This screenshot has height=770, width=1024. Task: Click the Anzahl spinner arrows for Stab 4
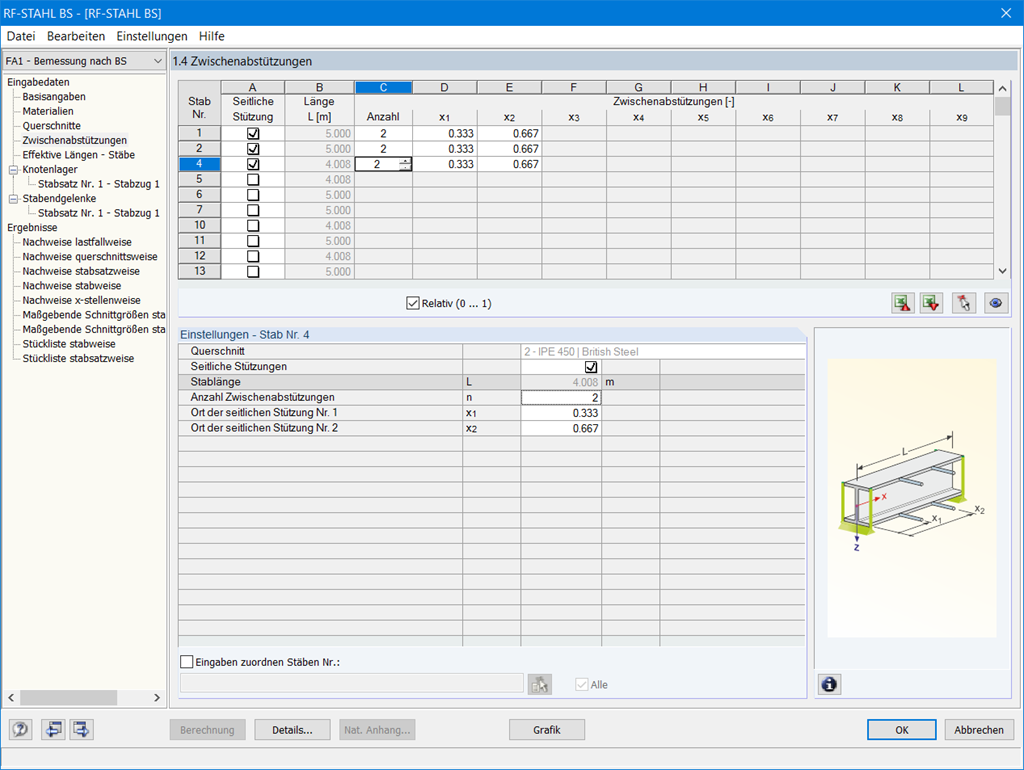point(405,164)
